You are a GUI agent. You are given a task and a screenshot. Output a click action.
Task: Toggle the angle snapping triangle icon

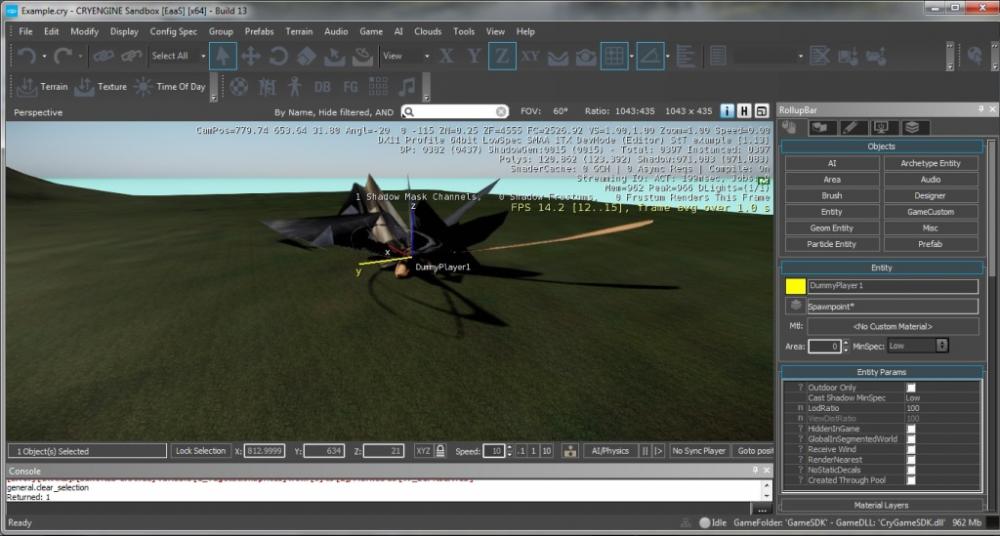(650, 56)
